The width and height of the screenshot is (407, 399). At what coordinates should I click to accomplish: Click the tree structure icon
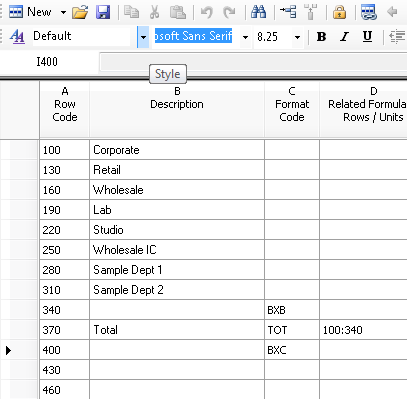[288, 12]
